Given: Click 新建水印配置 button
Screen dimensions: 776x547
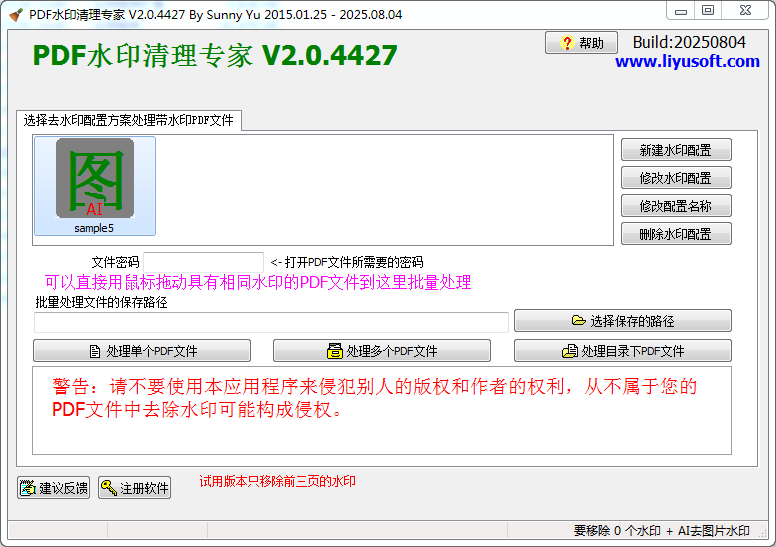Looking at the screenshot, I should click(x=676, y=150).
